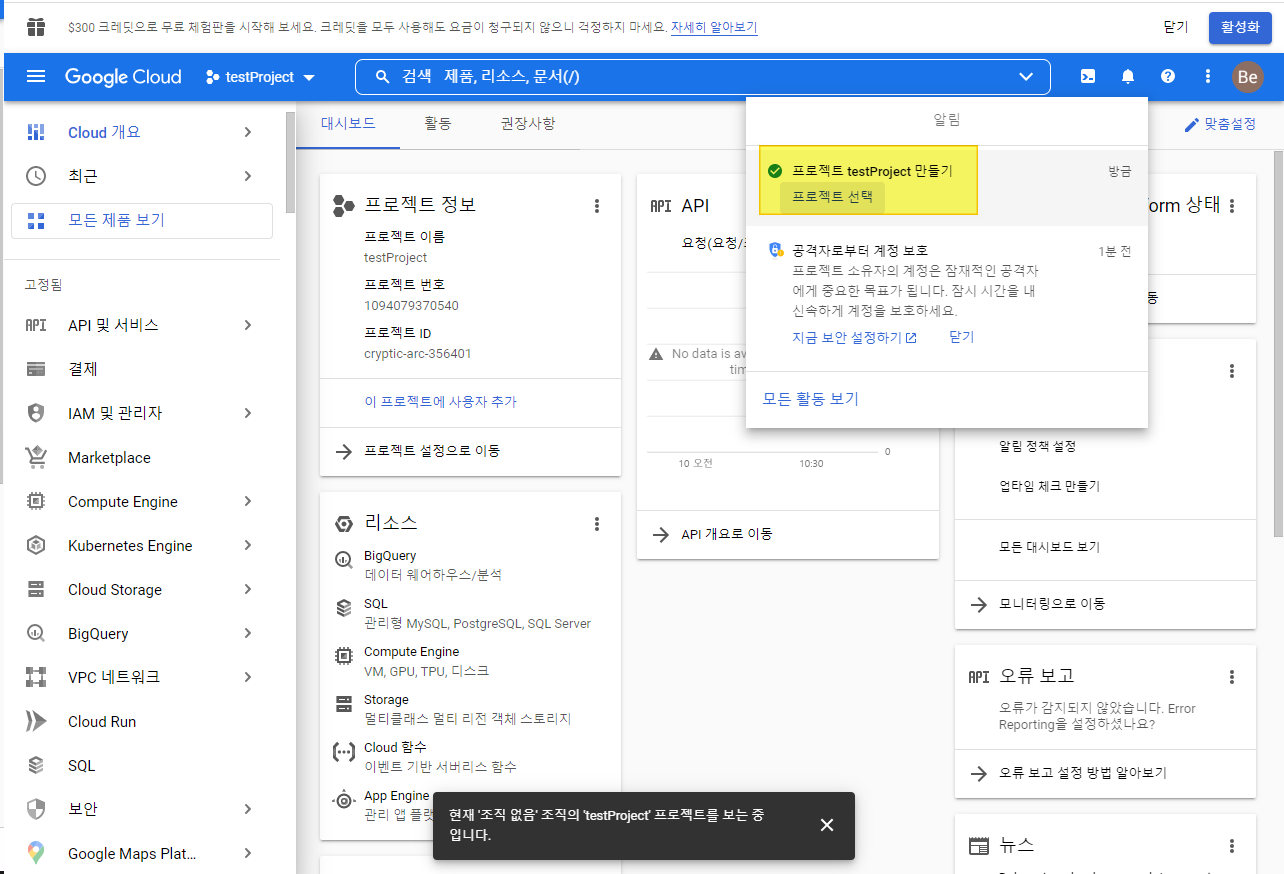Open Resources card options menu
This screenshot has width=1284, height=874.
point(597,524)
